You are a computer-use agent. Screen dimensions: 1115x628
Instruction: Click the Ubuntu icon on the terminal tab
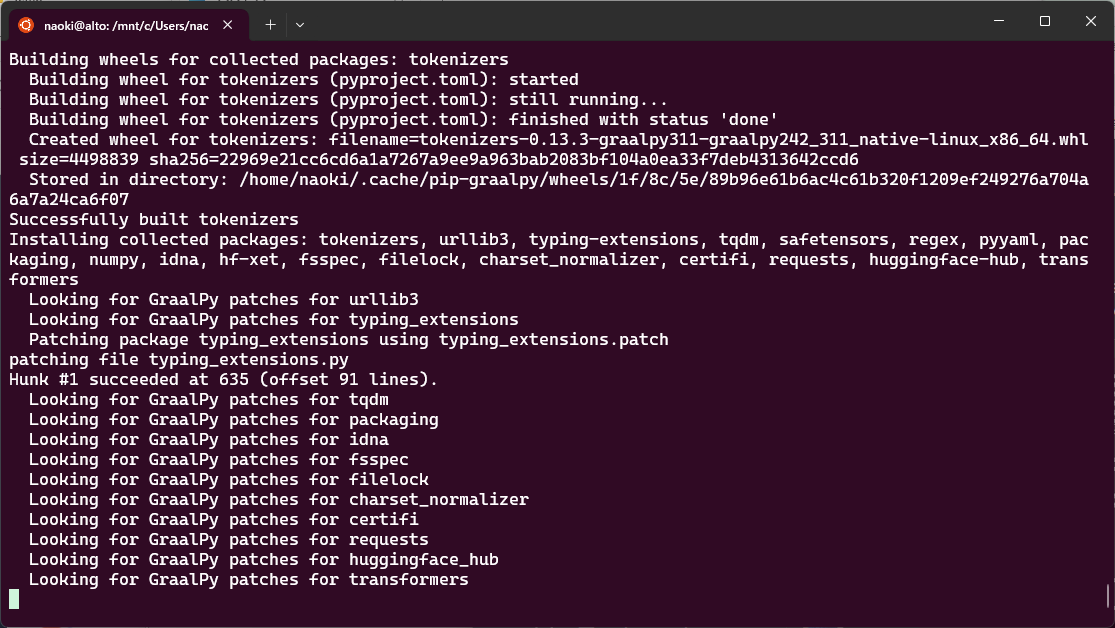point(26,25)
